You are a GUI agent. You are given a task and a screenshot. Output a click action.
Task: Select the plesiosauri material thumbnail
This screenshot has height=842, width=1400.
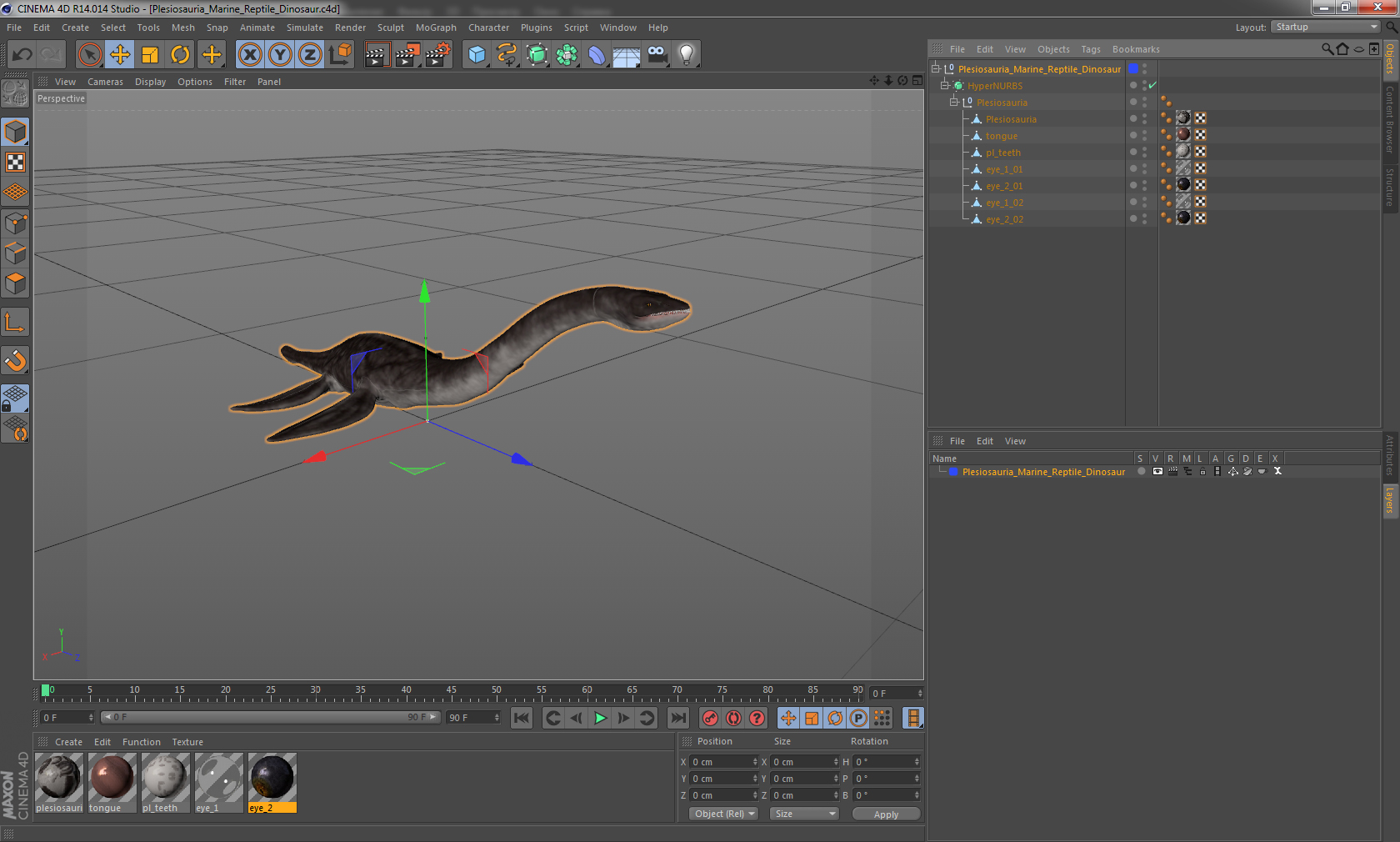(59, 778)
